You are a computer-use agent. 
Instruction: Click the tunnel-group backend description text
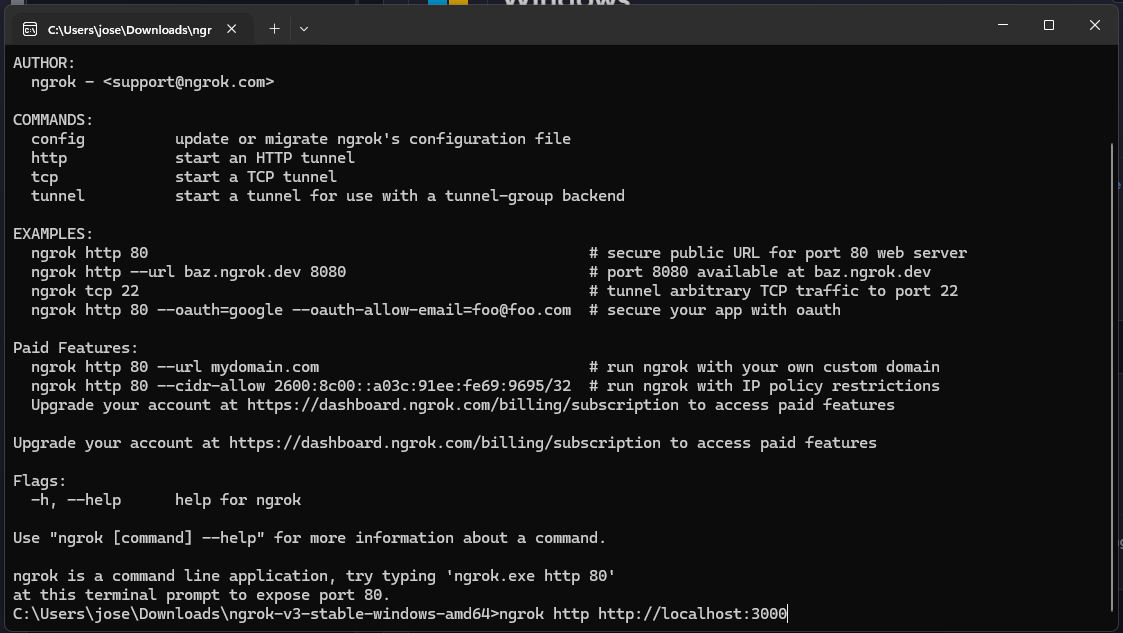point(400,195)
